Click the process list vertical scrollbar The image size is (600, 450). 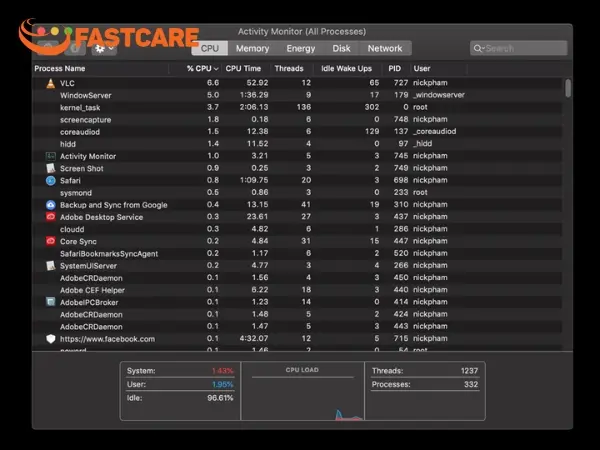click(x=568, y=88)
